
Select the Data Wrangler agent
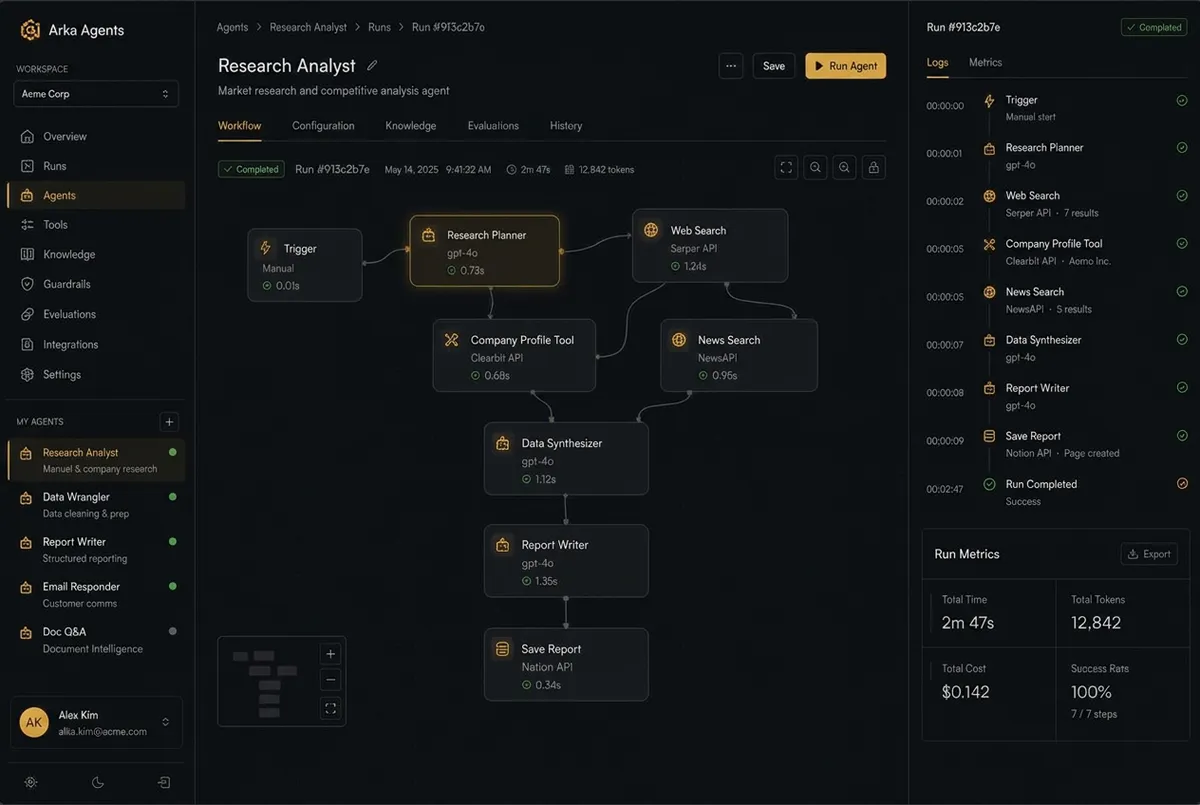point(96,505)
